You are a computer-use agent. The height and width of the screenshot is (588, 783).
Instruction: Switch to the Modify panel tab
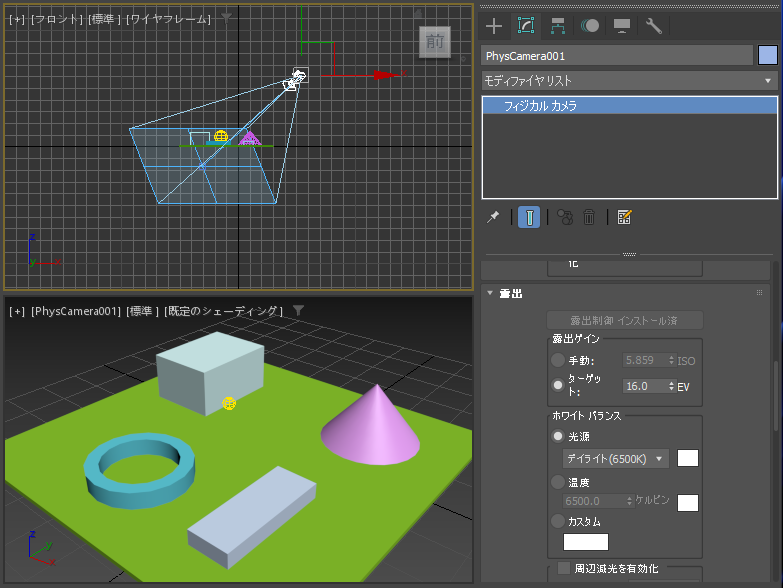click(526, 25)
